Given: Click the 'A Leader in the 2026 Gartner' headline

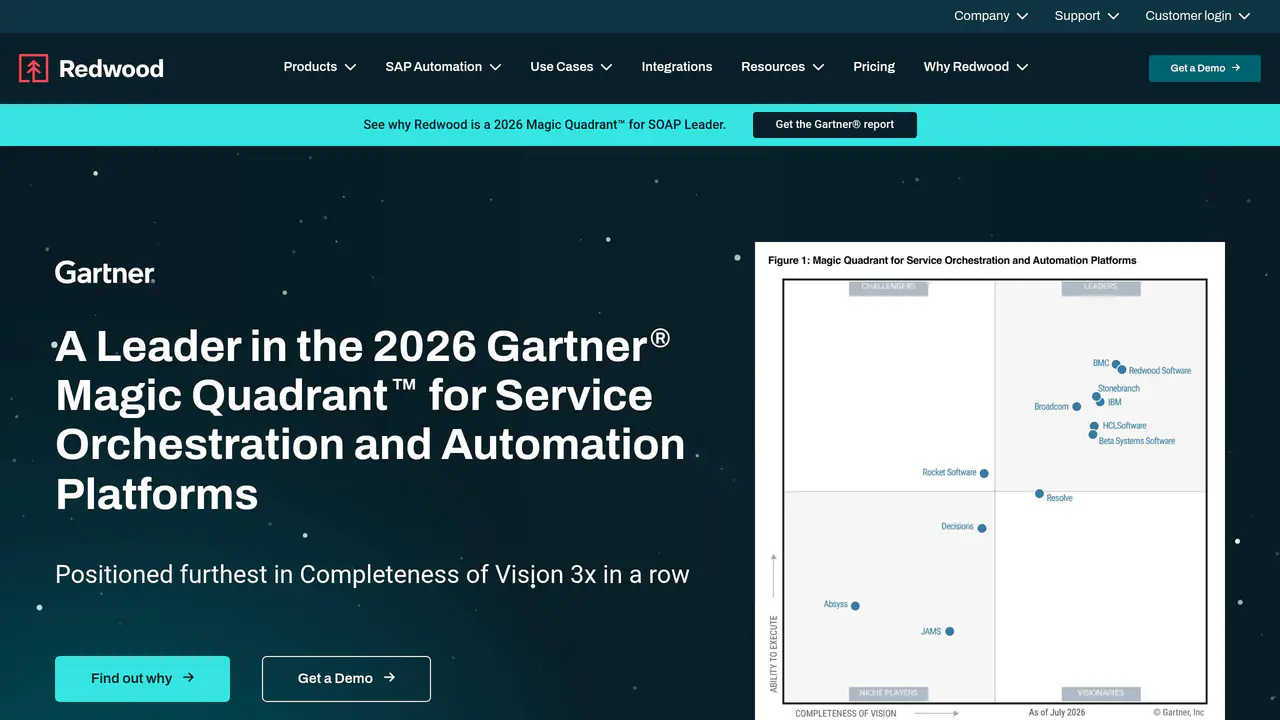Looking at the screenshot, I should (370, 420).
